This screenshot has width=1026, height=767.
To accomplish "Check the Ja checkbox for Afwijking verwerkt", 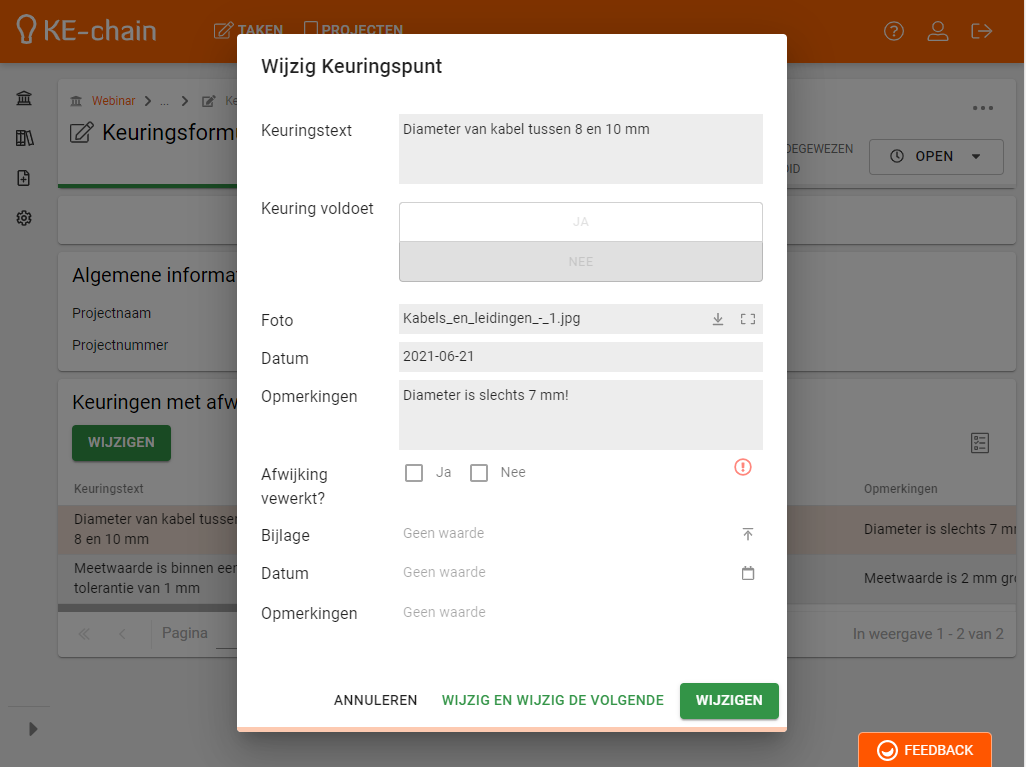I will tap(414, 473).
